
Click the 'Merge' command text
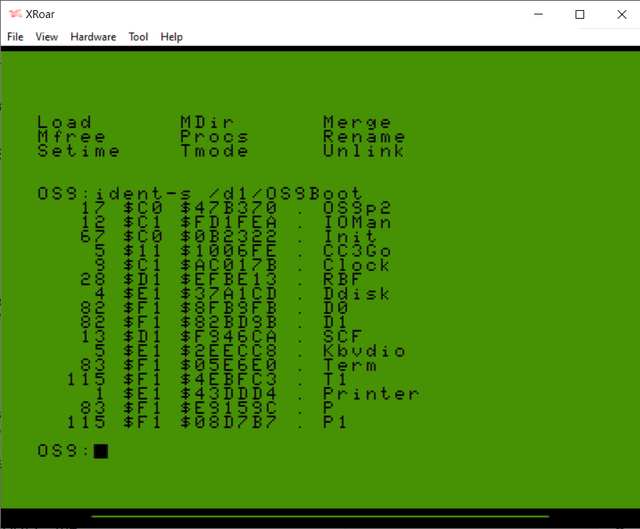pos(357,122)
